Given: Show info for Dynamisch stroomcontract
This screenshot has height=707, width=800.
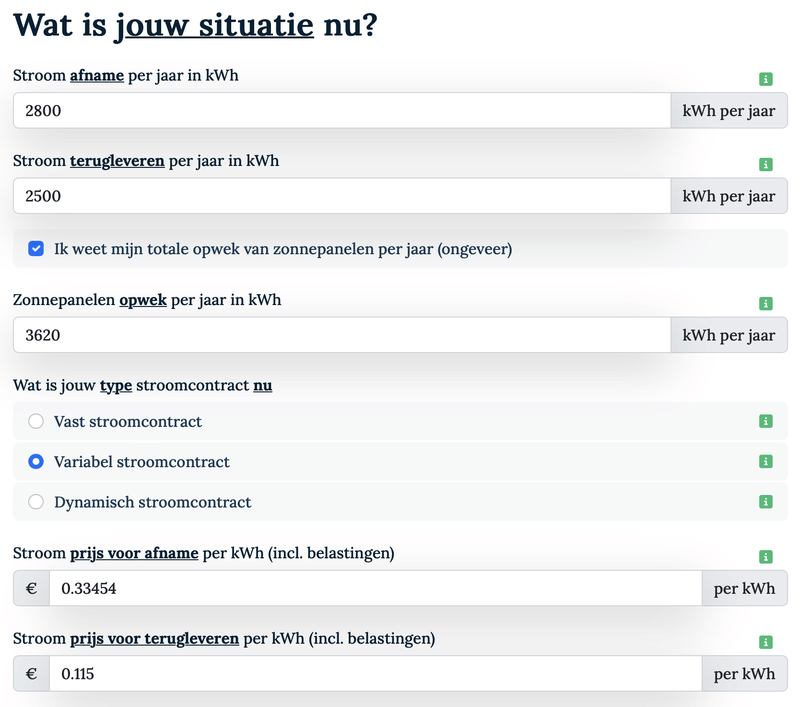Looking at the screenshot, I should (x=766, y=502).
